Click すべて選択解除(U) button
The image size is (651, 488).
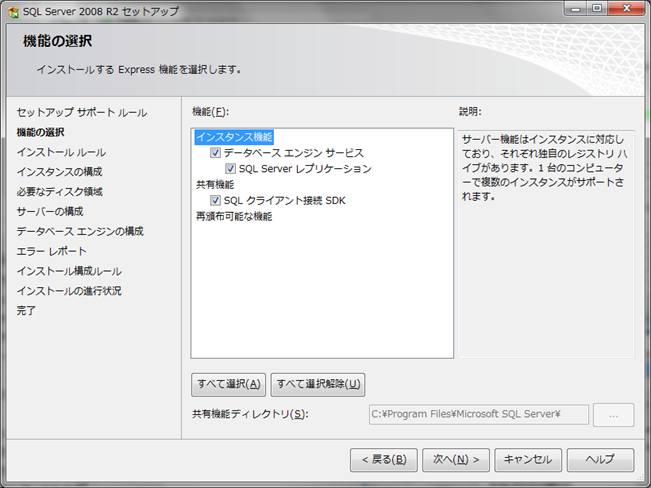(318, 384)
